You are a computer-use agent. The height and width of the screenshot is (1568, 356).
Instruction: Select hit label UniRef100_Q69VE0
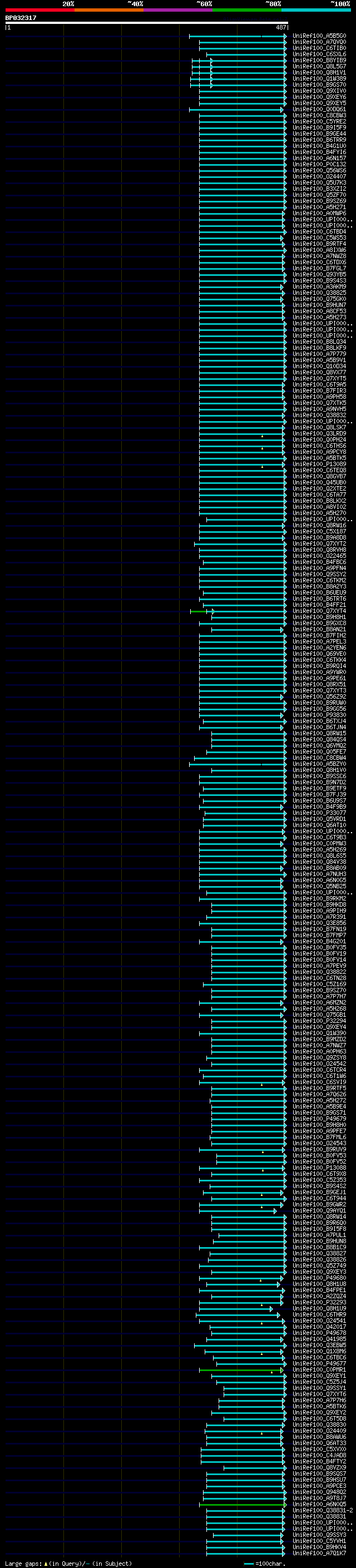[319, 654]
